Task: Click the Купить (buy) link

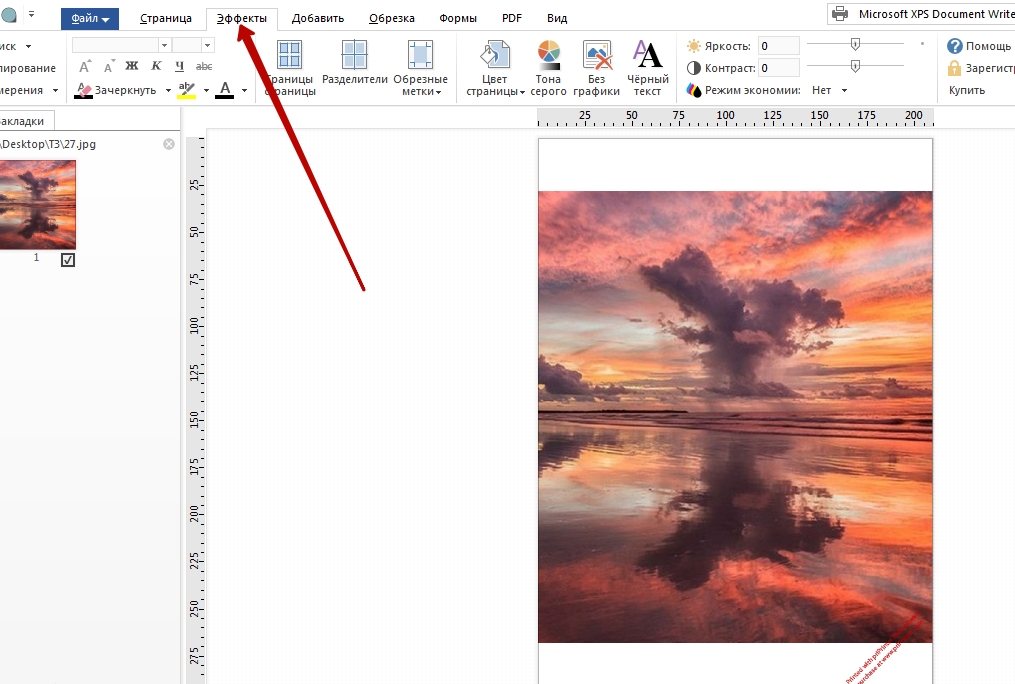Action: [966, 90]
